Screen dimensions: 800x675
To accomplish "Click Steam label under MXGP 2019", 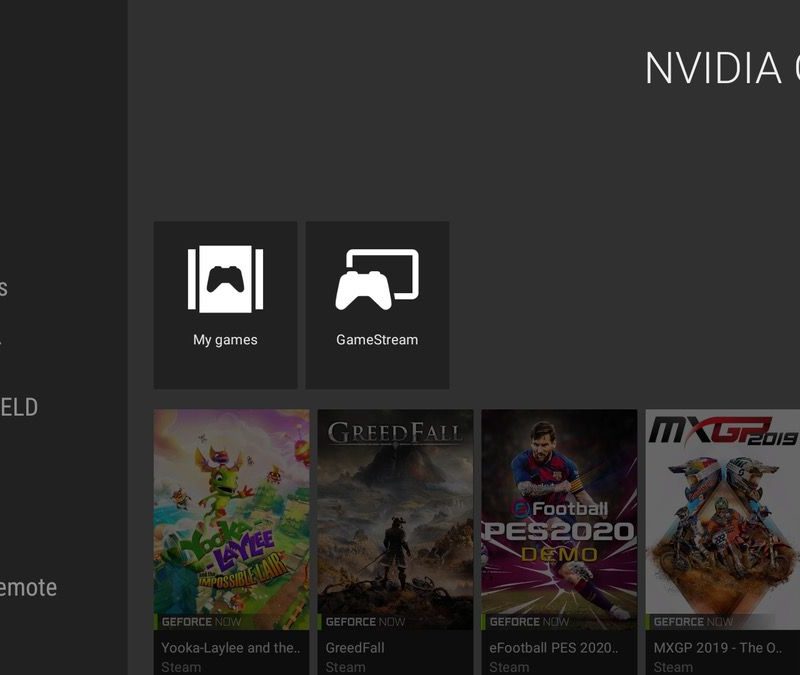I will (x=673, y=667).
